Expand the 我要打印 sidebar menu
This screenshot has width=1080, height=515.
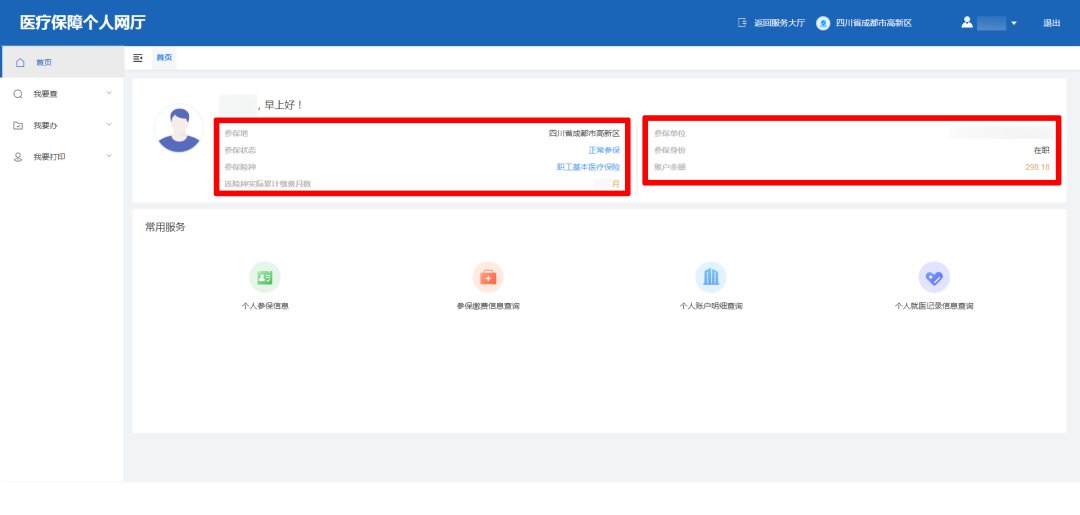pos(60,156)
